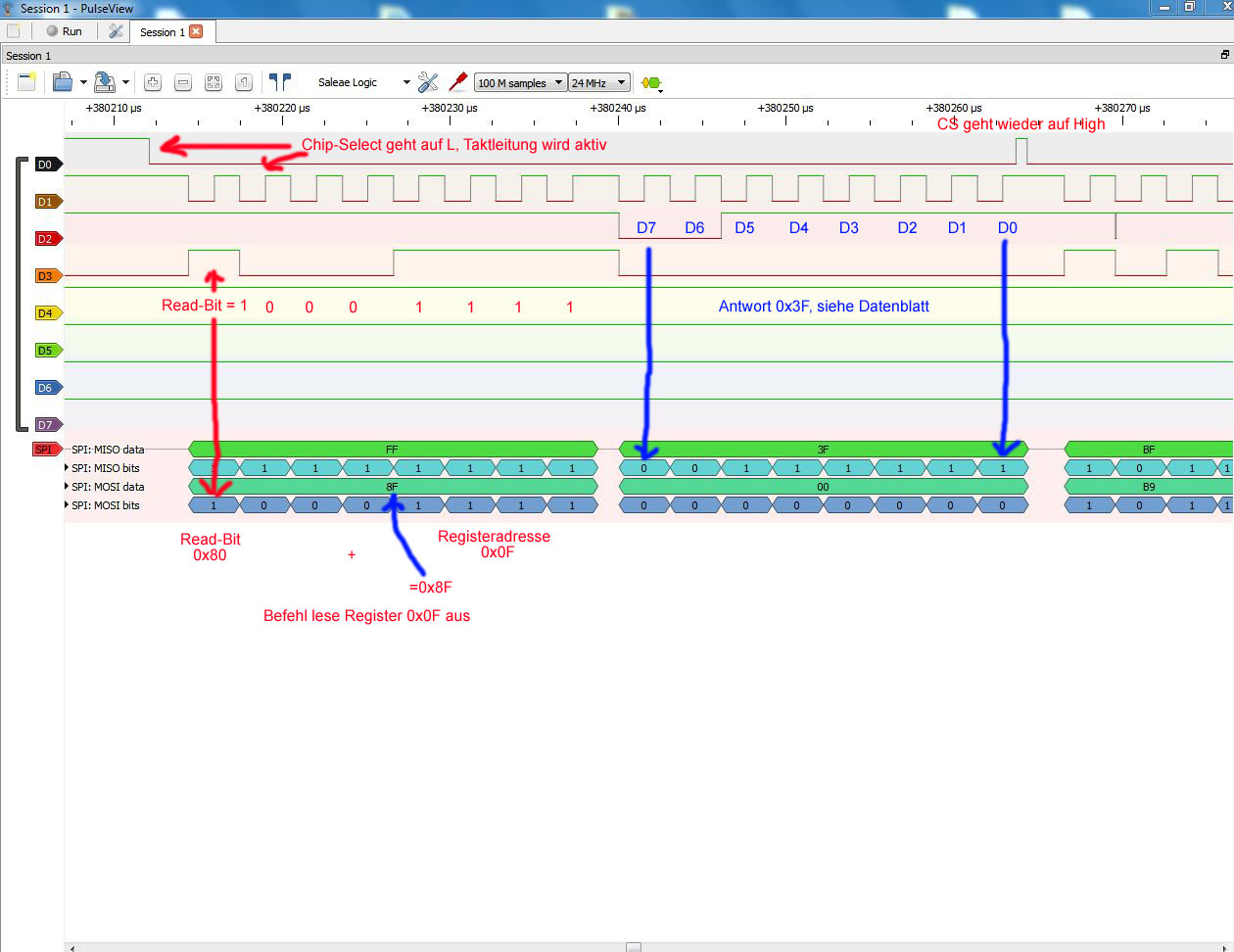
Task: Expand the SPI: MOSI data row
Action: point(67,487)
